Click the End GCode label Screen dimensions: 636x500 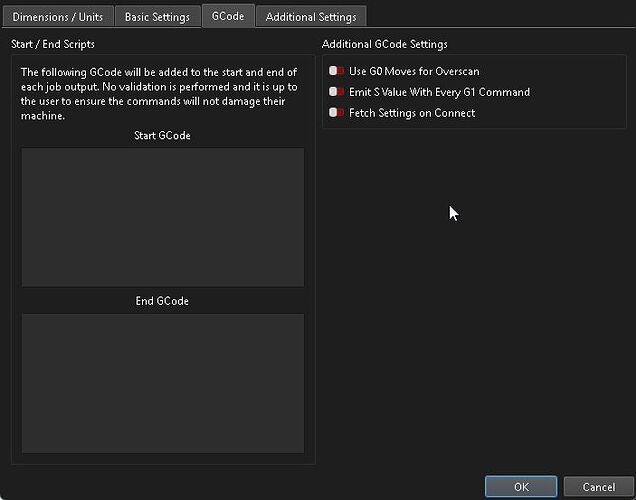coord(162,301)
